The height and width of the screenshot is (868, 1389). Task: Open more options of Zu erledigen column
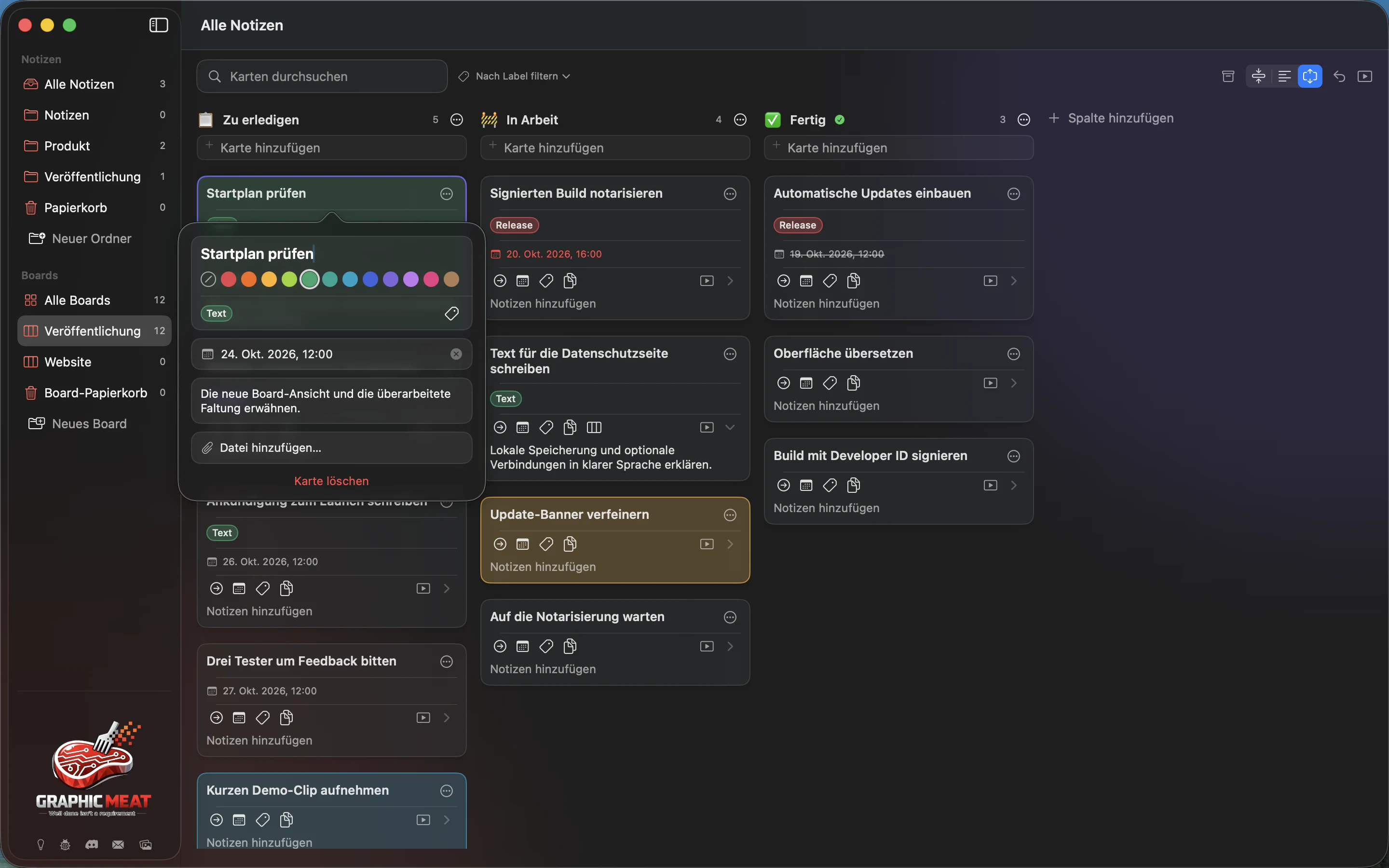(457, 120)
